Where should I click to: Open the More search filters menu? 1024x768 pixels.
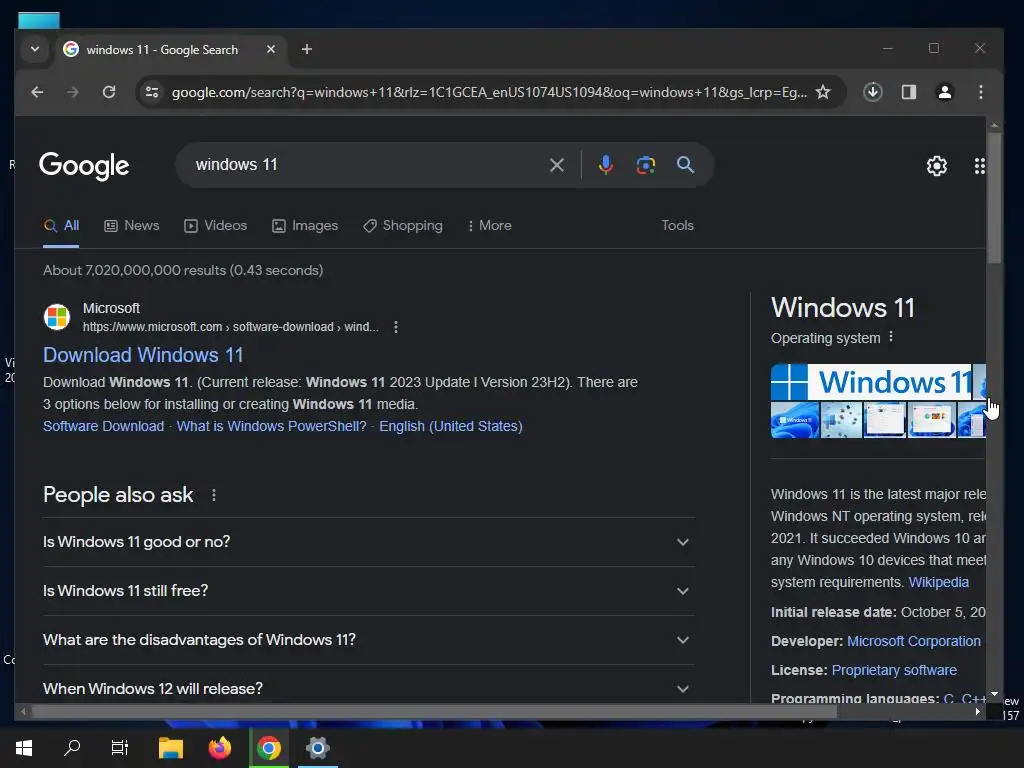[x=489, y=225]
